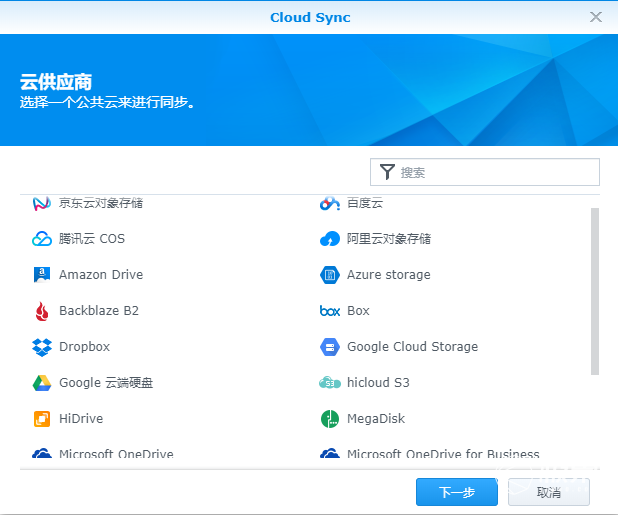Pick the 阿里云对象存储 icon

[330, 239]
